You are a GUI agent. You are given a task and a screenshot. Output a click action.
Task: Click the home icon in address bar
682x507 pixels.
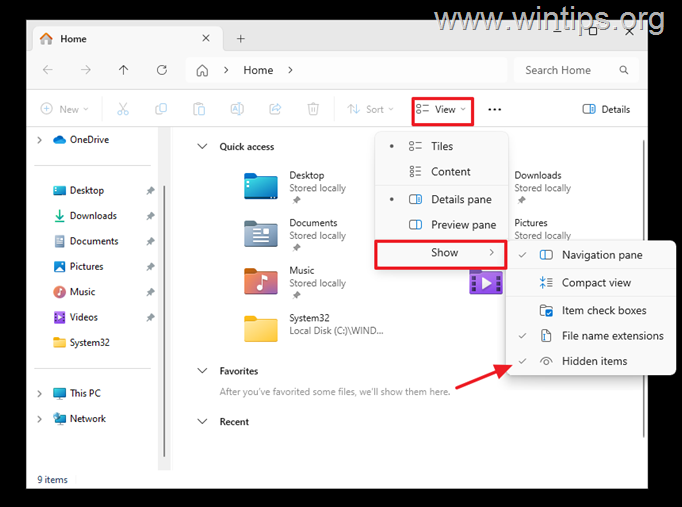point(202,70)
